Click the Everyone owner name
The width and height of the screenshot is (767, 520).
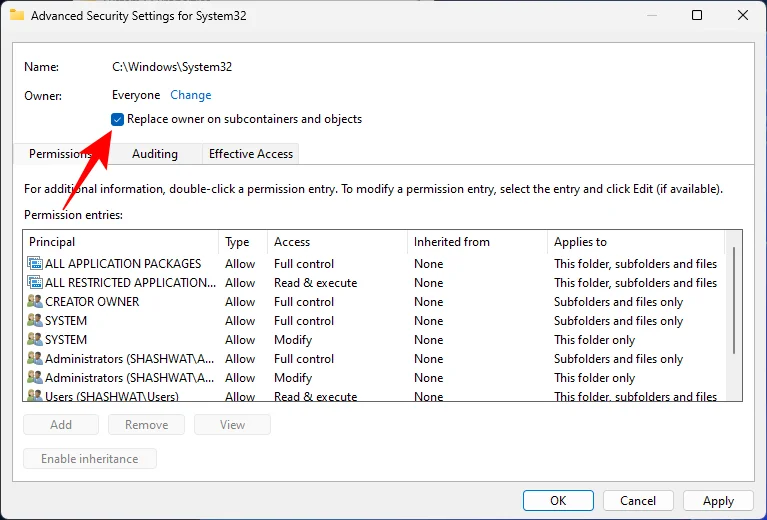(136, 95)
